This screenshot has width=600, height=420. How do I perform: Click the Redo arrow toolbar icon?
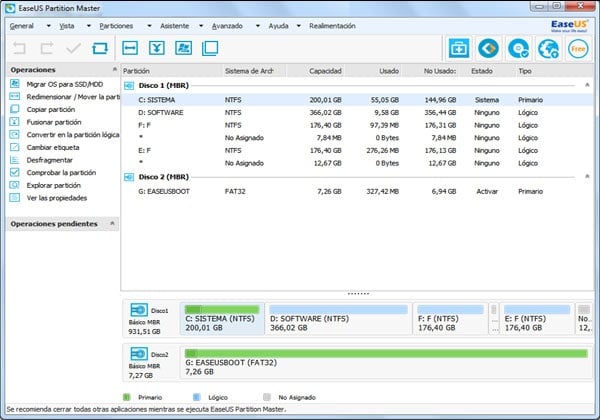point(47,48)
